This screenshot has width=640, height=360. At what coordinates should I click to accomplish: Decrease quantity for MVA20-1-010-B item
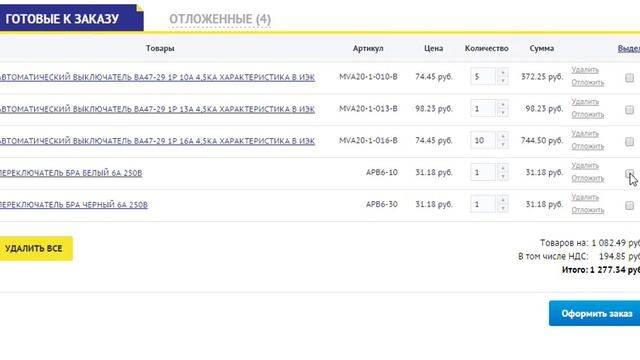click(x=503, y=80)
